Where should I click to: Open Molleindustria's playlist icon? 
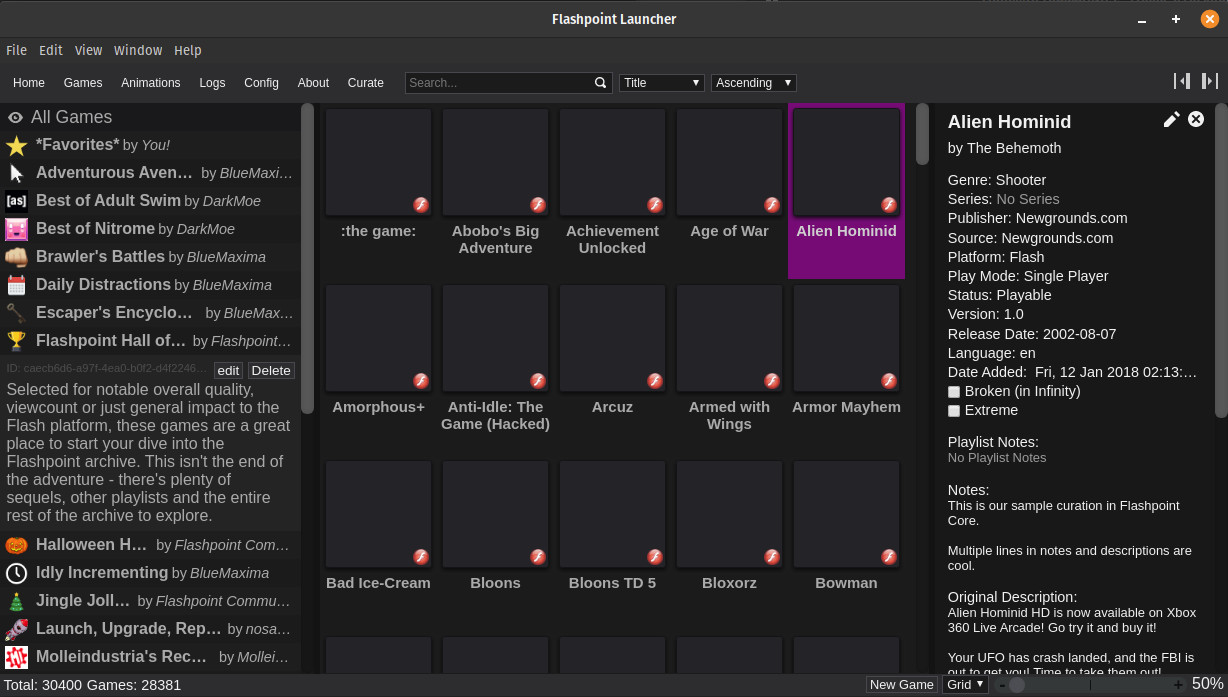[x=16, y=657]
